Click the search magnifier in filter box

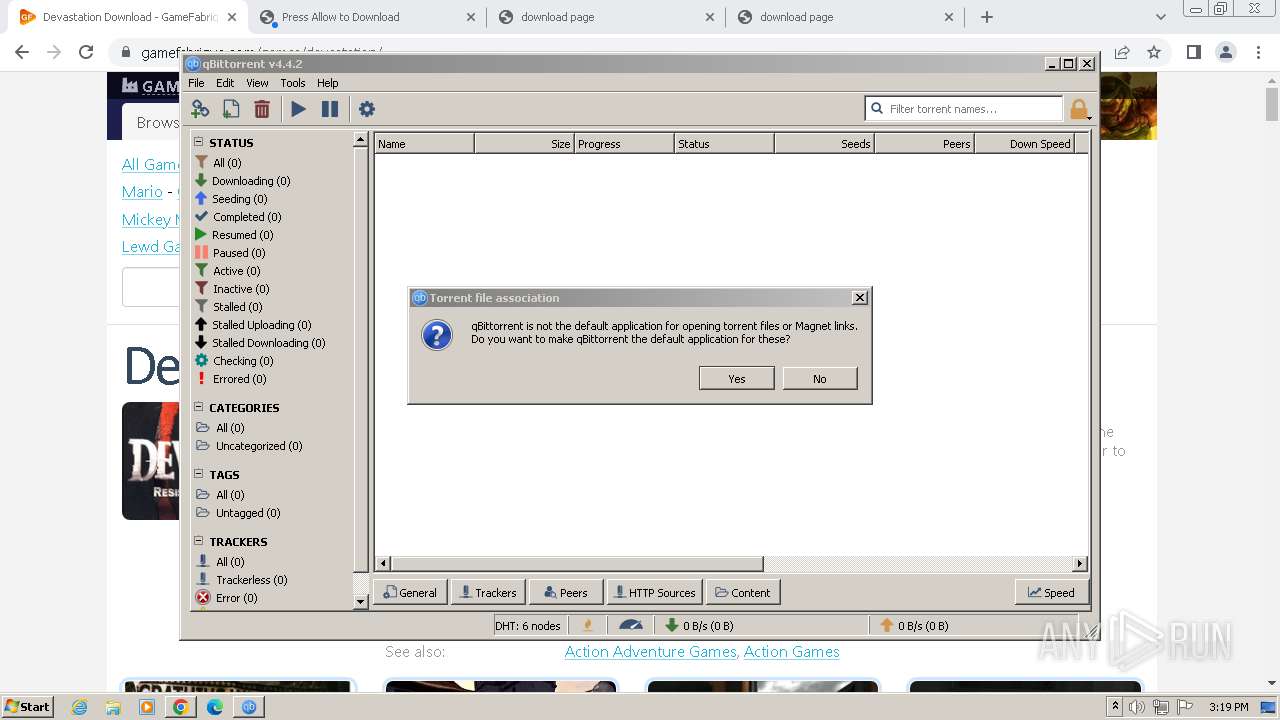[877, 108]
